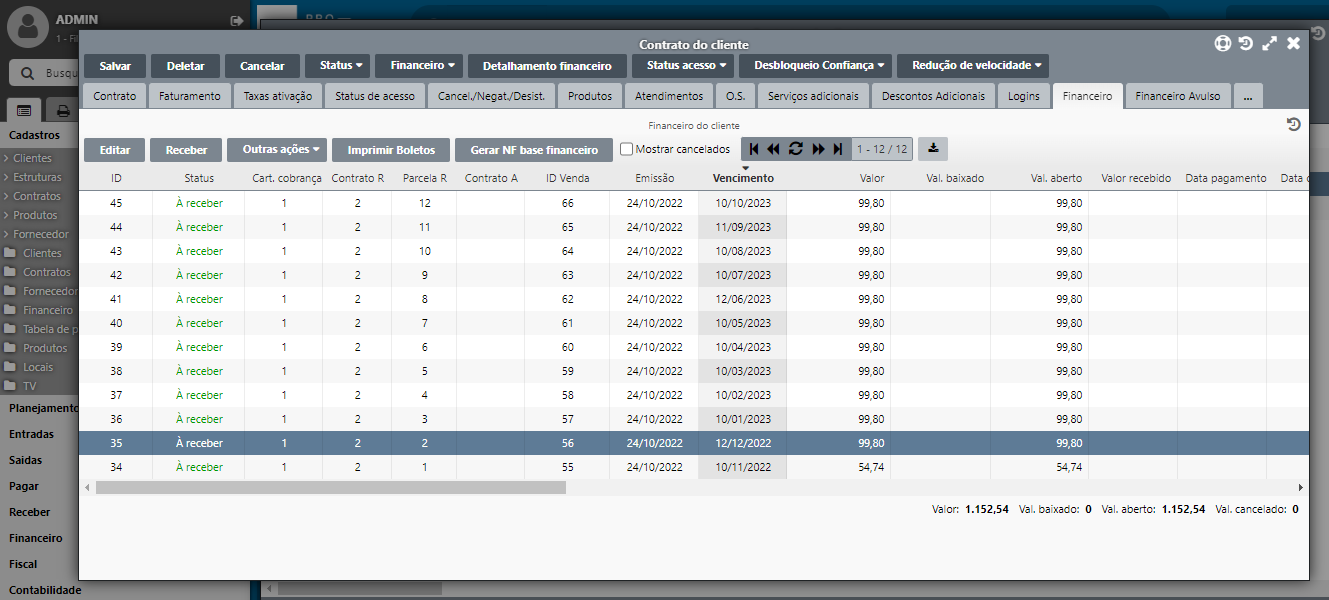Expand the Desbloqueio Confiança dropdown
1329x600 pixels.
coord(815,66)
